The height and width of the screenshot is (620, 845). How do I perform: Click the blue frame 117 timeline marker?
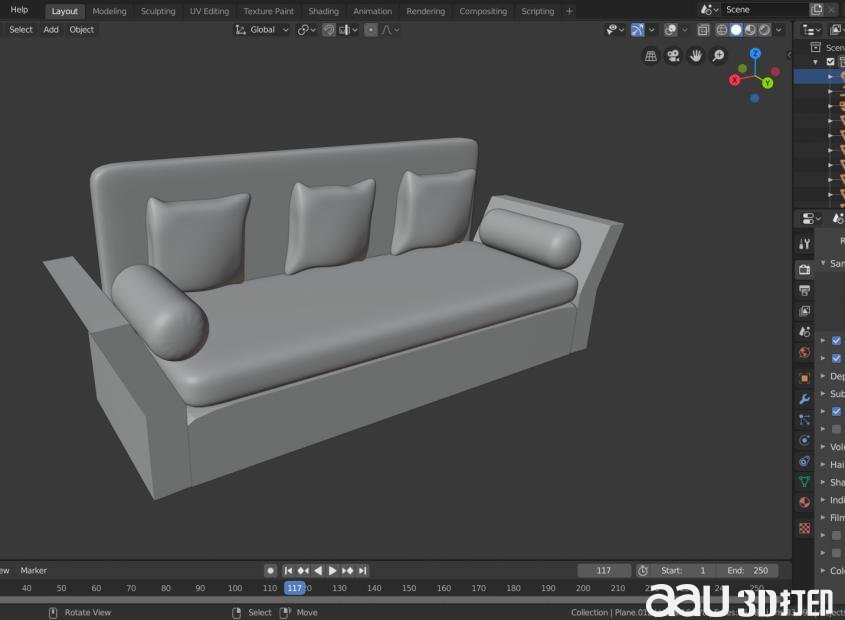point(294,588)
